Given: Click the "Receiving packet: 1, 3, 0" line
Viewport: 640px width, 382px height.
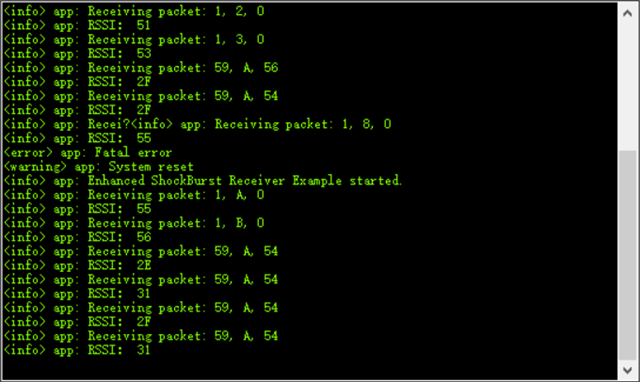Looking at the screenshot, I should 134,40.
